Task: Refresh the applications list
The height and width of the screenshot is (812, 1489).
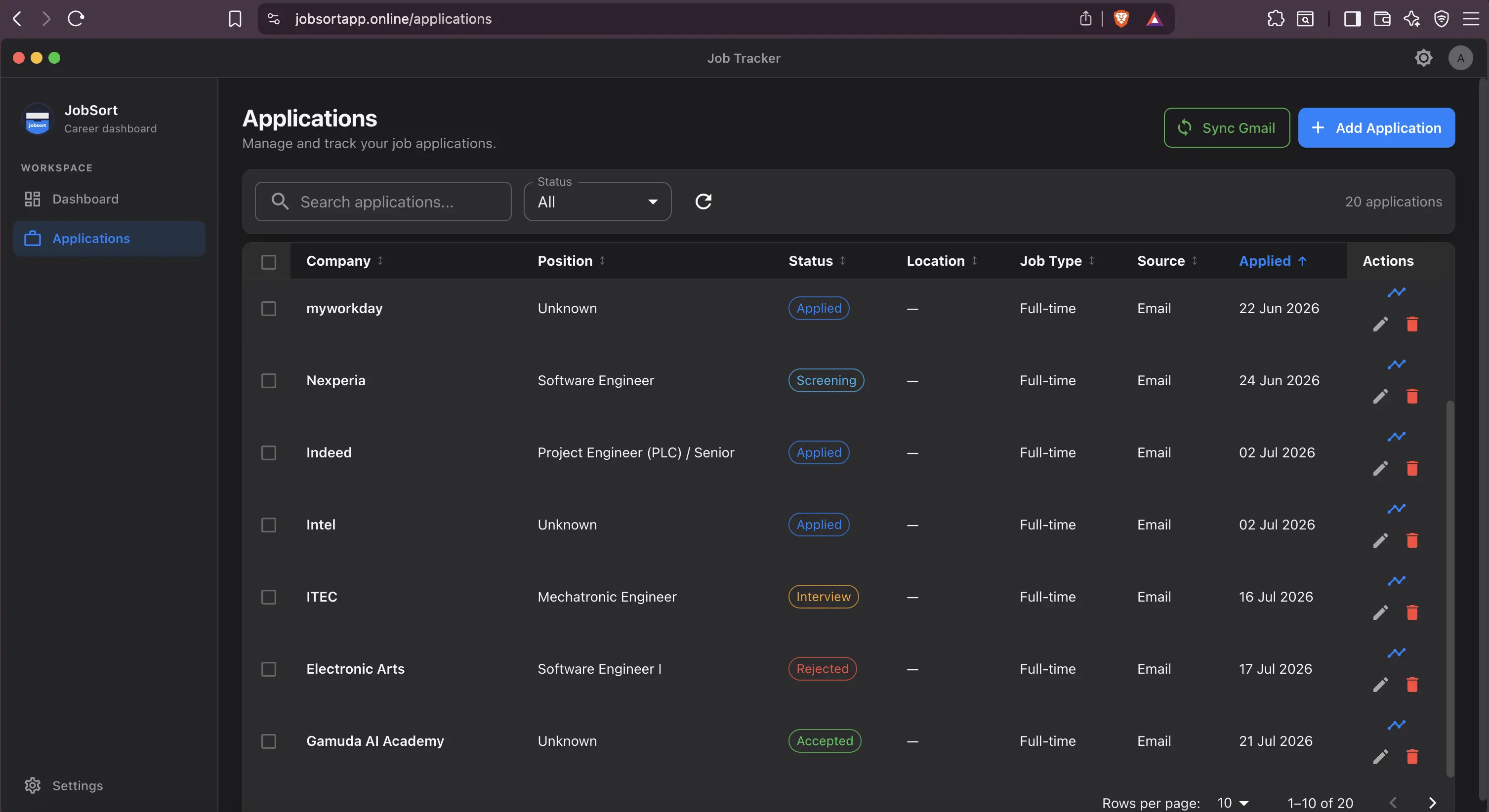Action: (x=703, y=202)
